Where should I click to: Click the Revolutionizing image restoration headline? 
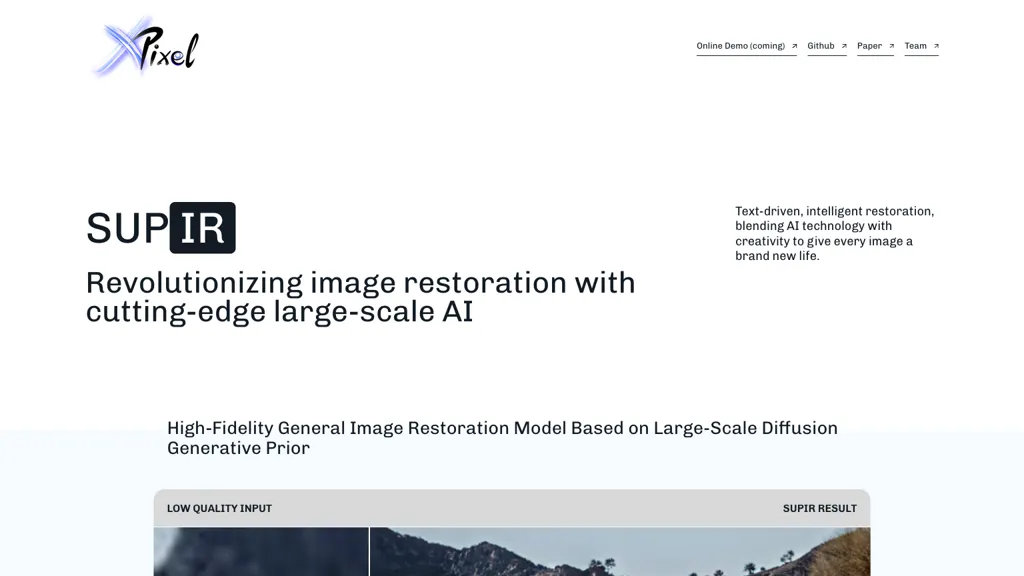[360, 297]
